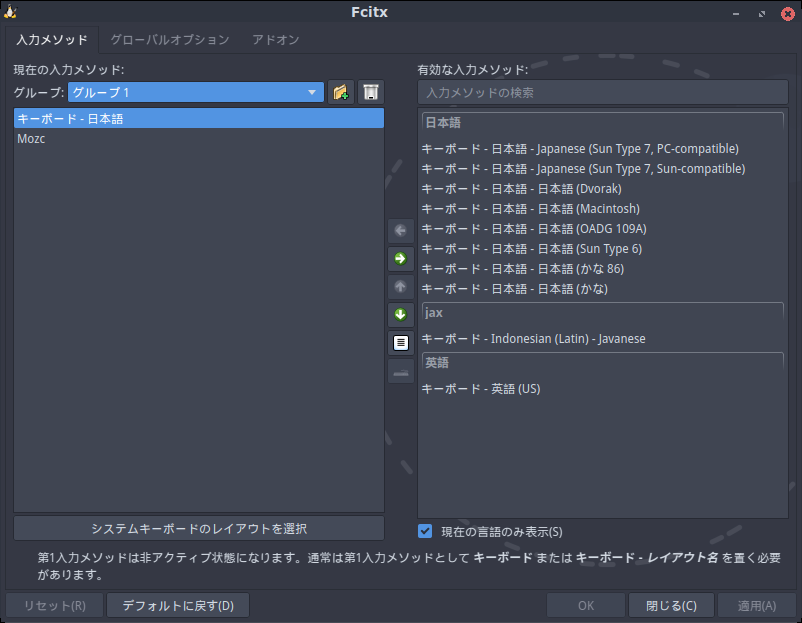Click the 閉じる(C) button
This screenshot has height=623, width=802.
point(671,606)
